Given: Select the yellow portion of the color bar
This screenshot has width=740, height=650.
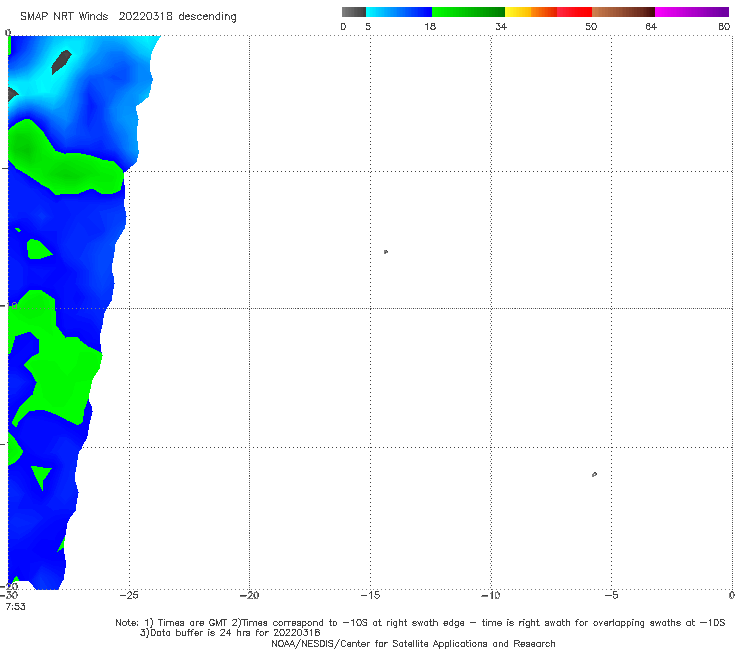Looking at the screenshot, I should [518, 12].
